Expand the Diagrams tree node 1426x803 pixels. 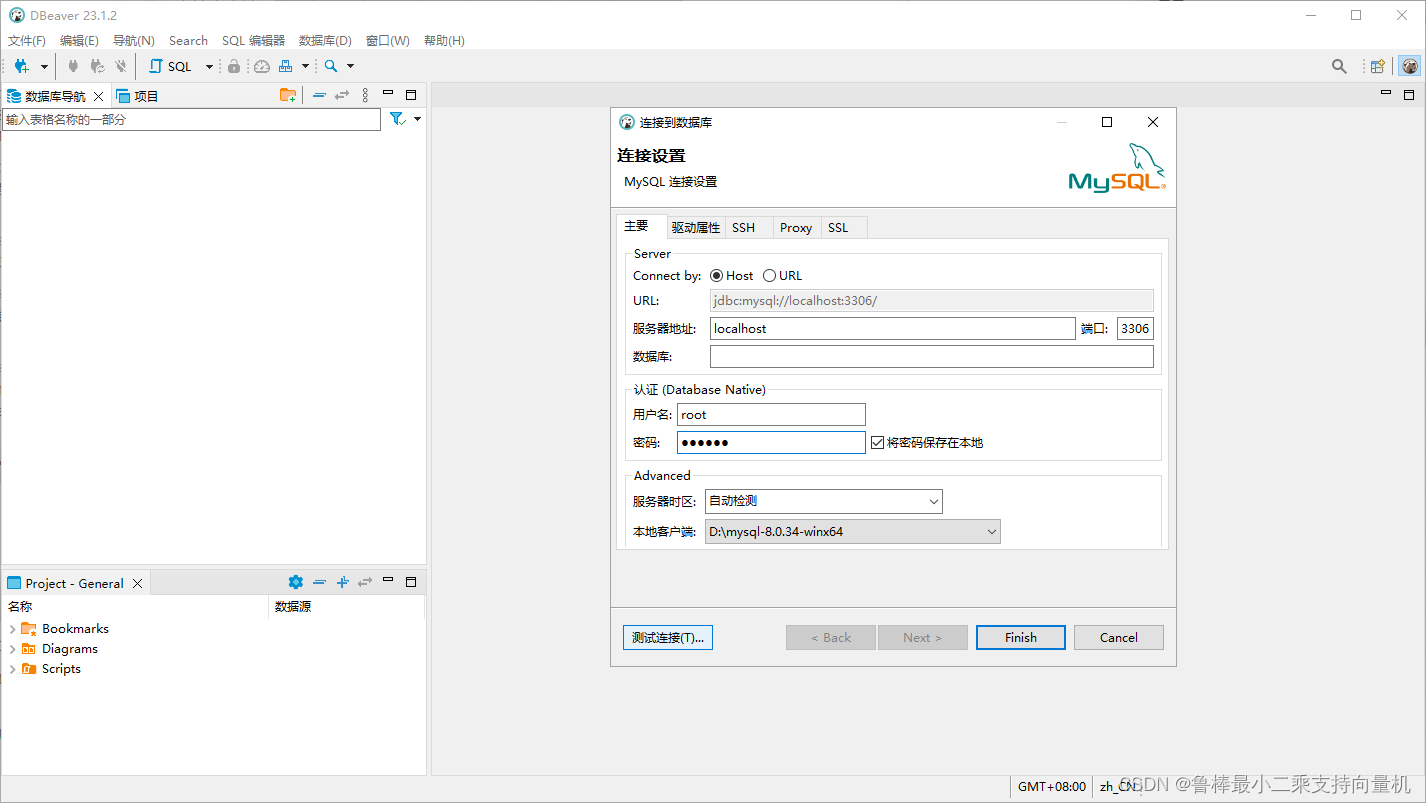point(12,649)
